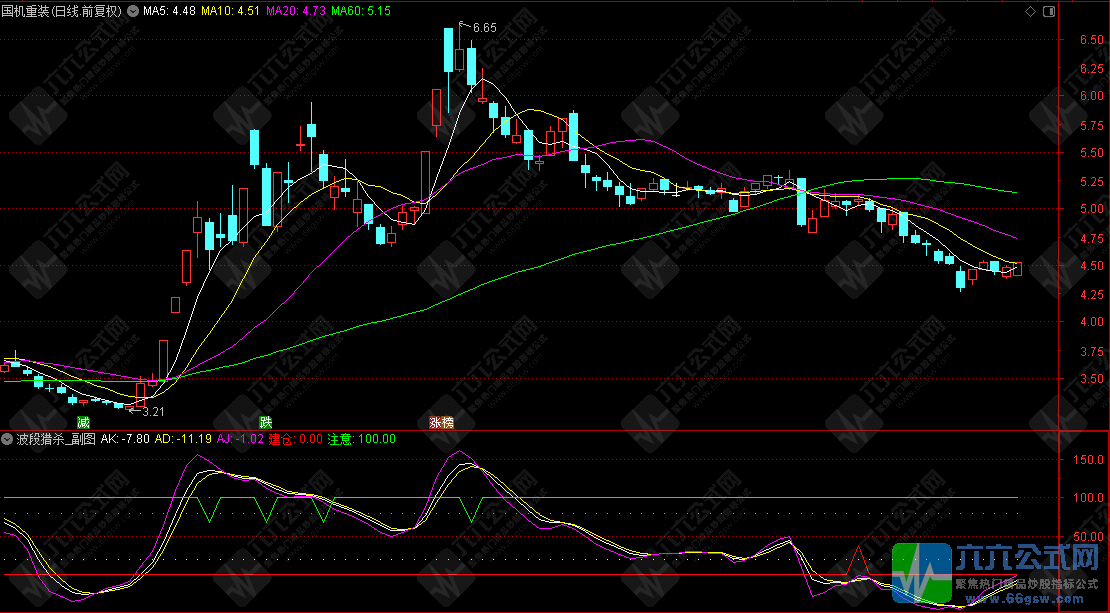Click the 国机重装 (日线.前复权) title
Viewport: 1110px width, 613px height.
[x=62, y=11]
